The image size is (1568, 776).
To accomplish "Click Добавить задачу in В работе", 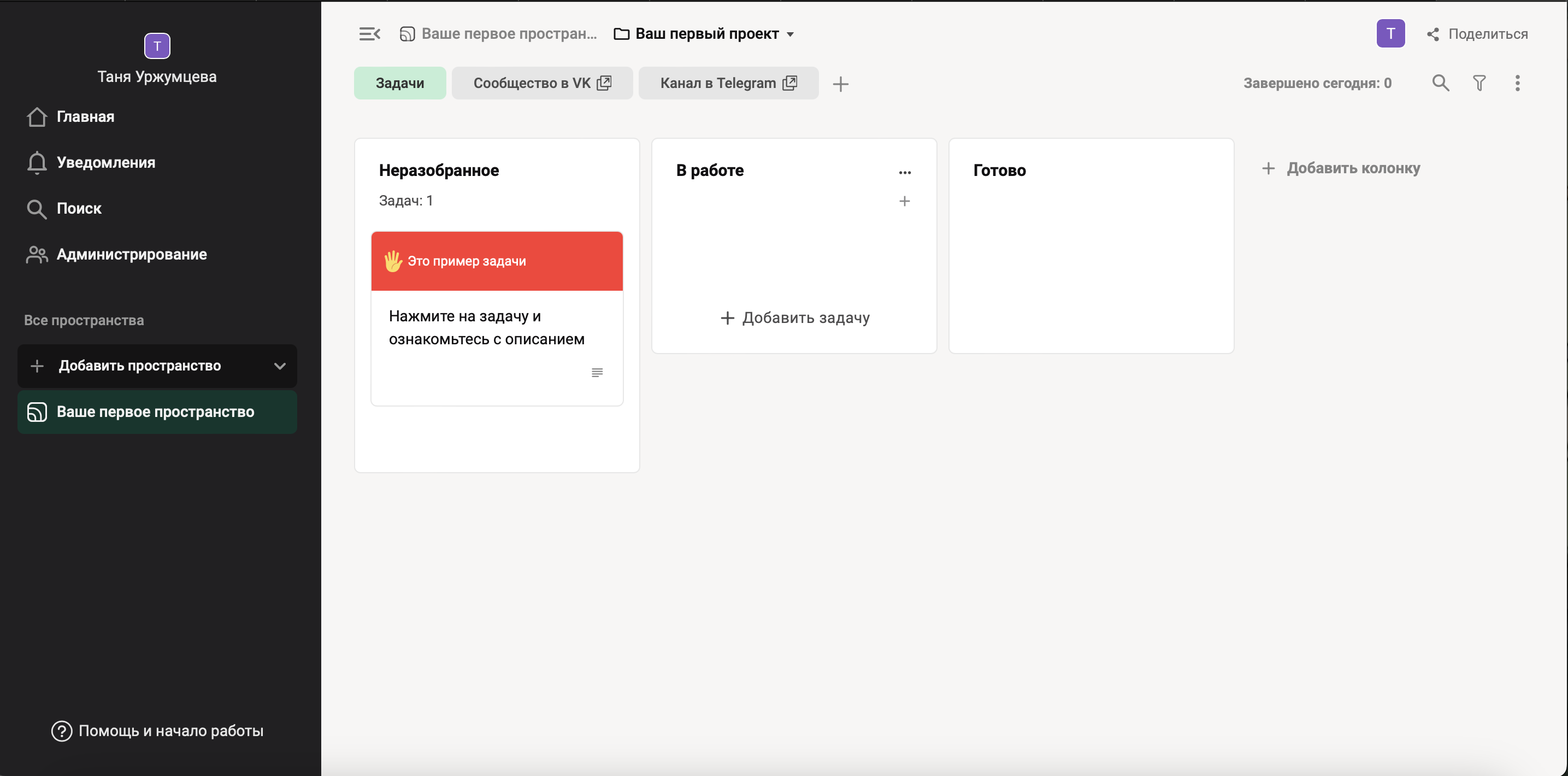I will 794,318.
